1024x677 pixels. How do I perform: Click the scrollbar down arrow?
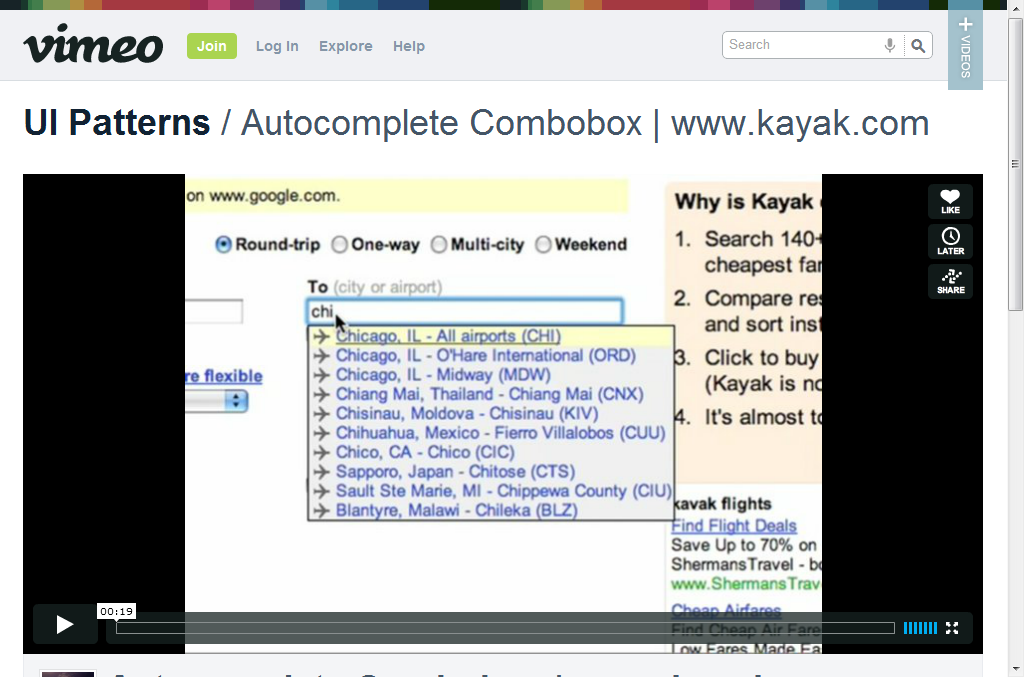click(x=1015, y=669)
